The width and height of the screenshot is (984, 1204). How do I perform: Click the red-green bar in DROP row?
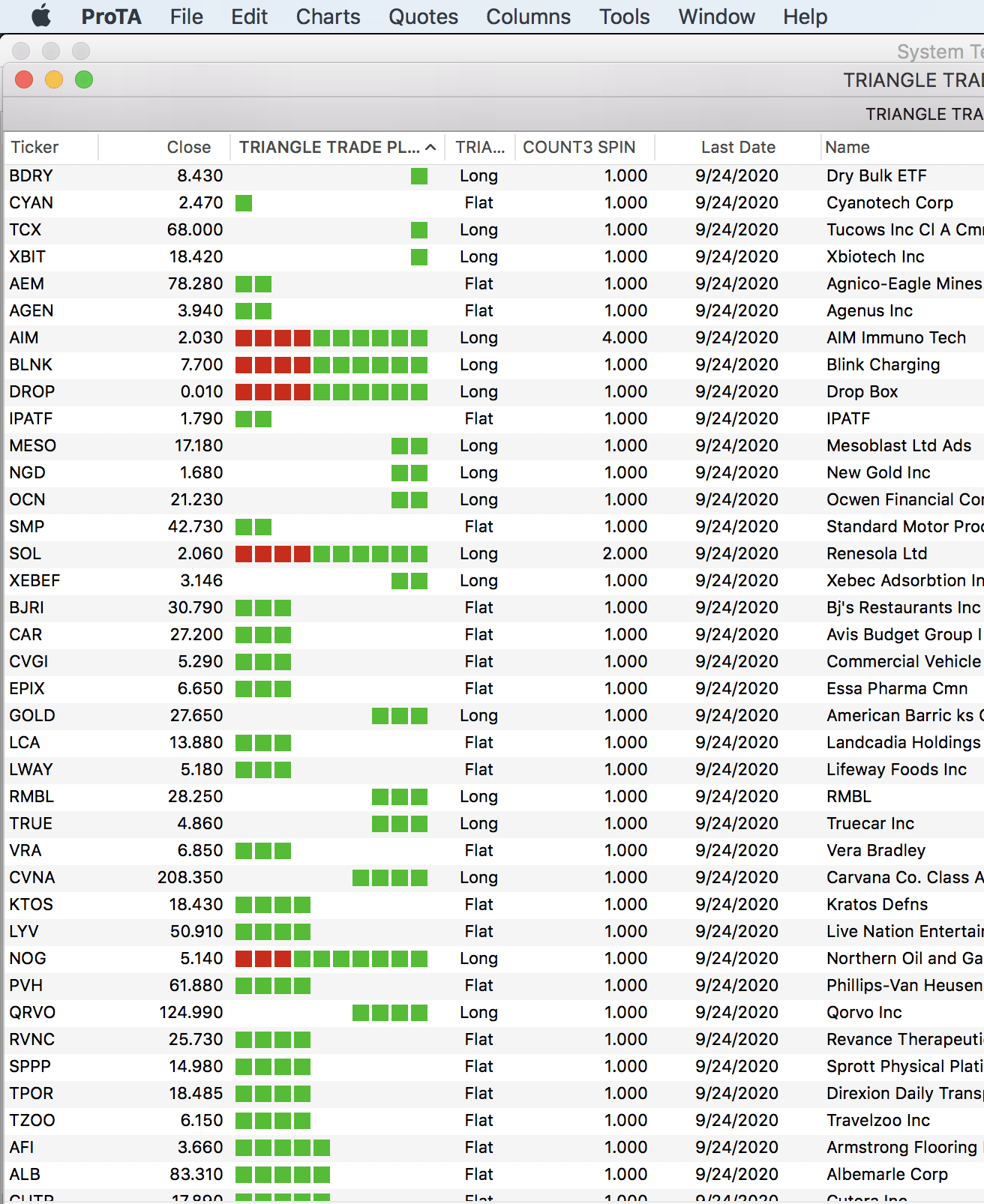pyautogui.click(x=331, y=392)
